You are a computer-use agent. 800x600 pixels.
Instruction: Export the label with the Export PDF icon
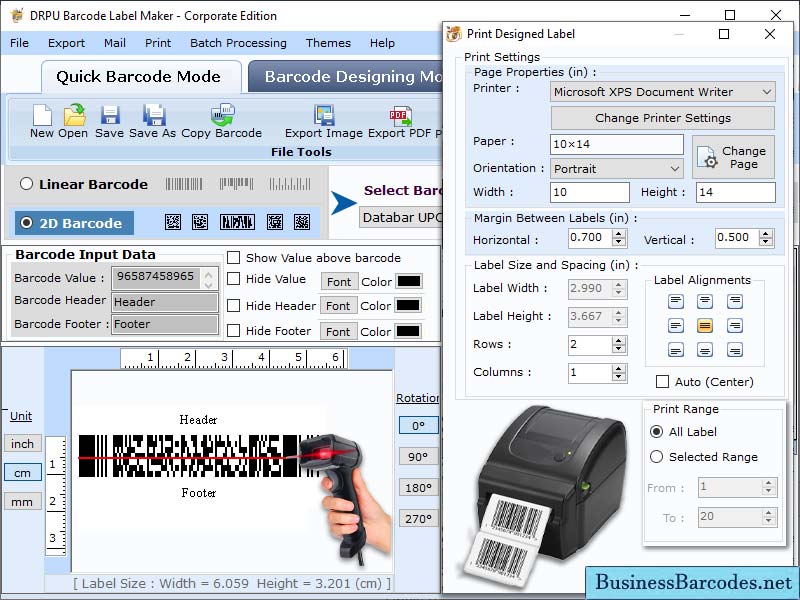(x=399, y=118)
